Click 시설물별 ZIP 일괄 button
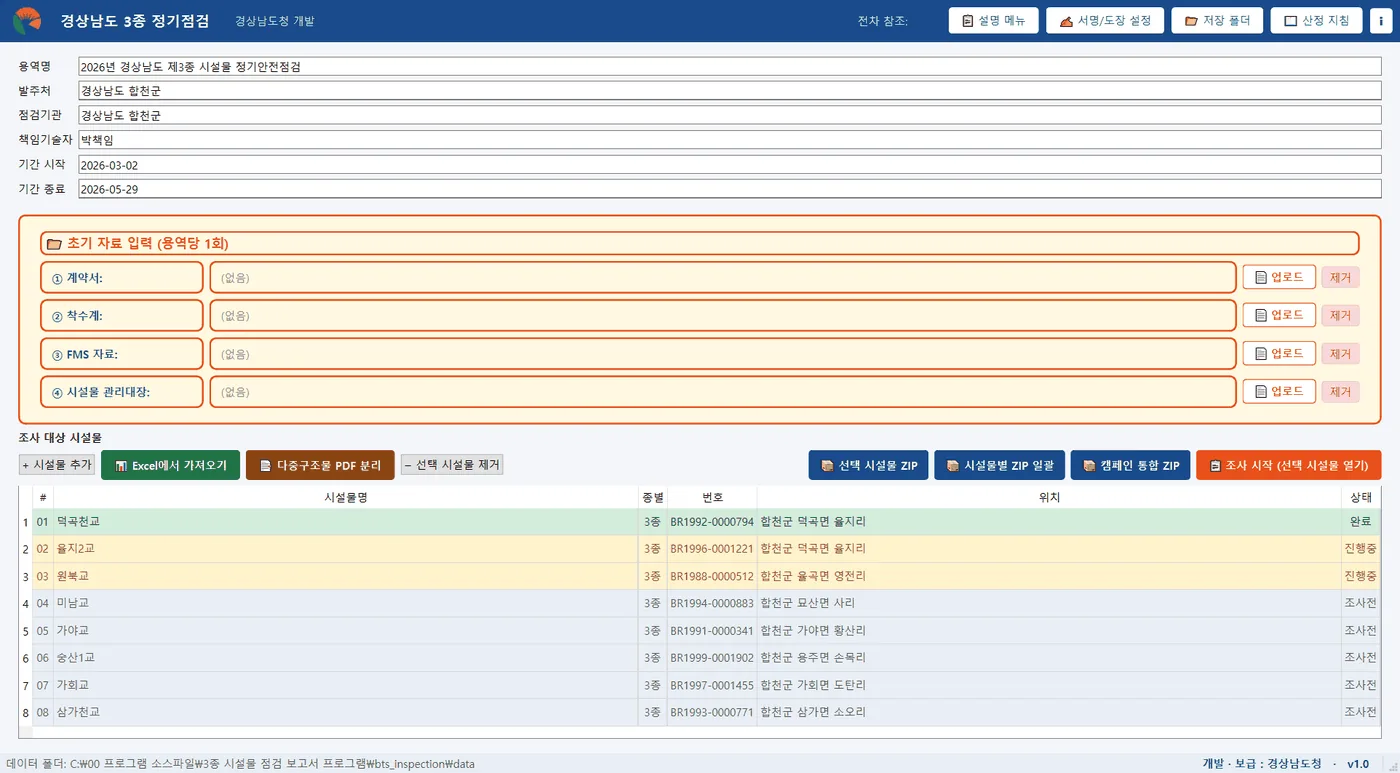The width and height of the screenshot is (1400, 773). tap(1000, 465)
